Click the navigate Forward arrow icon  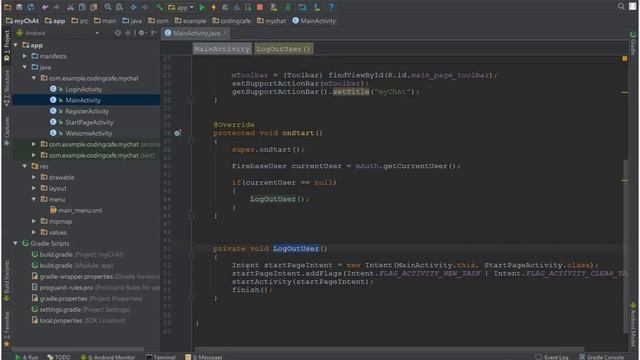coord(145,7)
